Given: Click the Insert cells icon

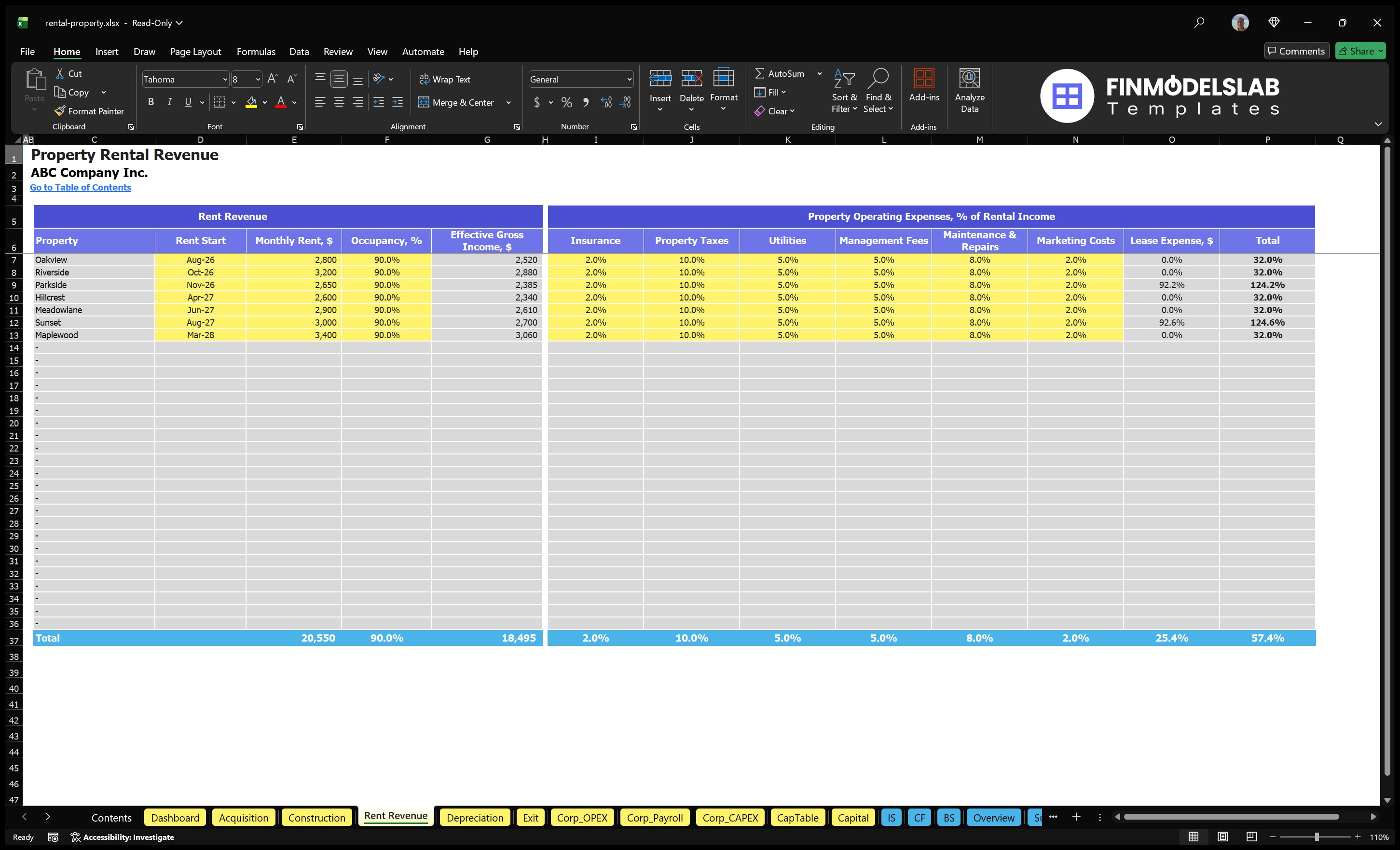Looking at the screenshot, I should point(660,79).
